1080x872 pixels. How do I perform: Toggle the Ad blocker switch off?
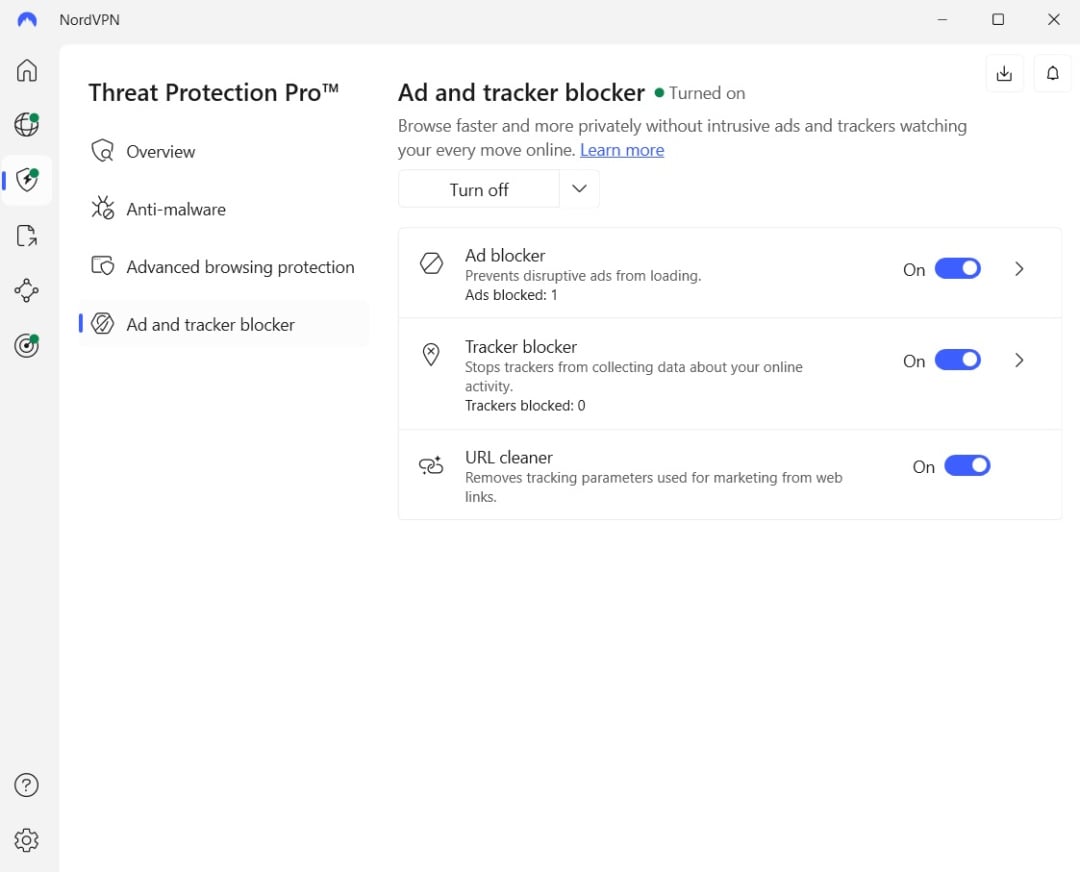[x=957, y=269]
